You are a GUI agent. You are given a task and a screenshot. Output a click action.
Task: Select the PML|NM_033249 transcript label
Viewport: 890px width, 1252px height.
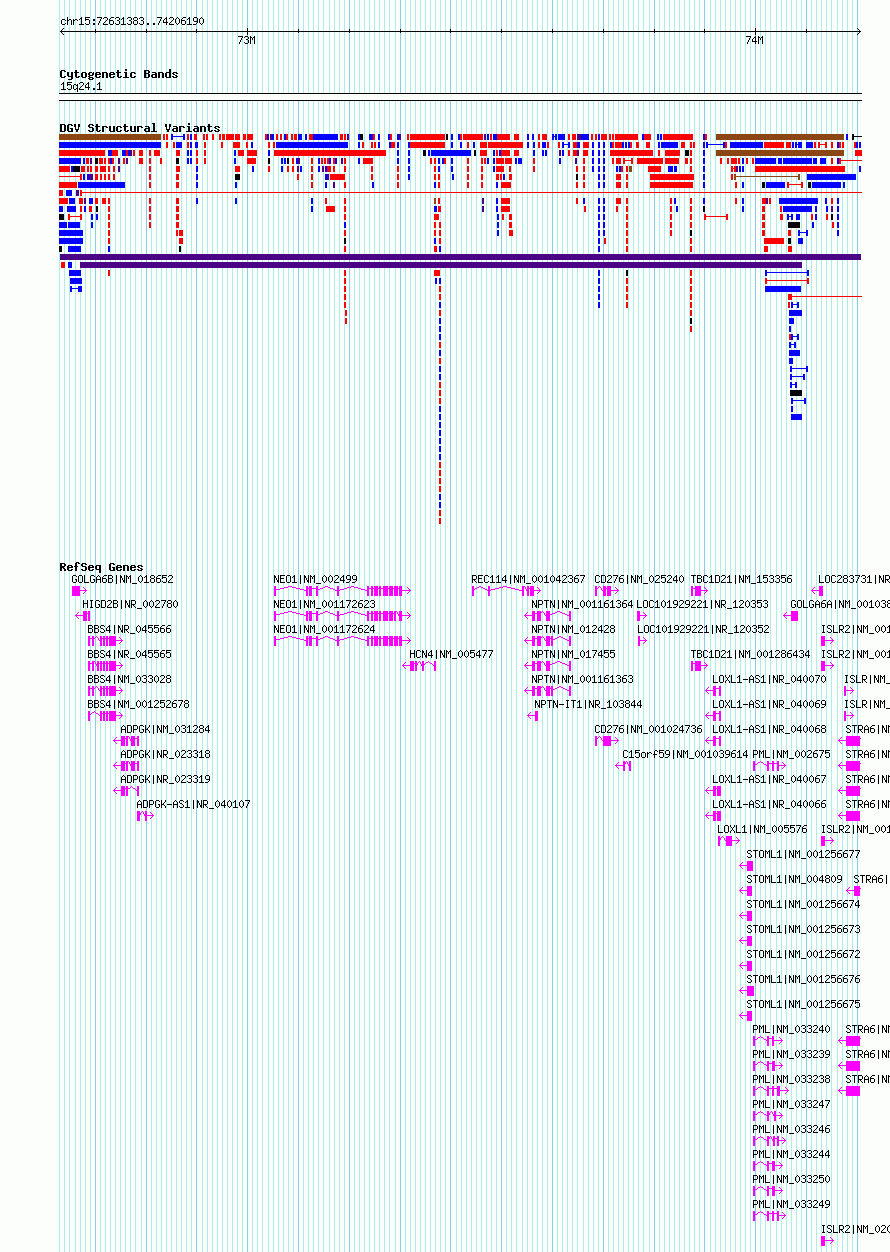click(791, 1204)
